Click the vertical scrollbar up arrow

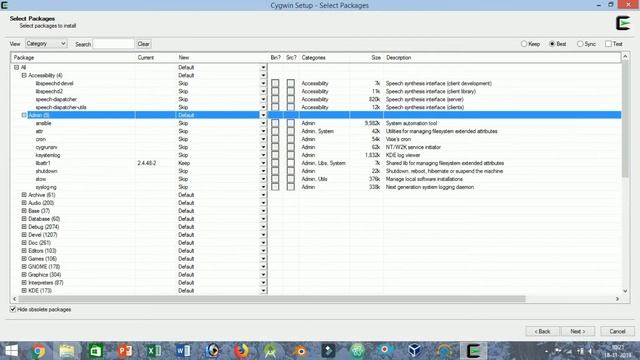[x=625, y=57]
